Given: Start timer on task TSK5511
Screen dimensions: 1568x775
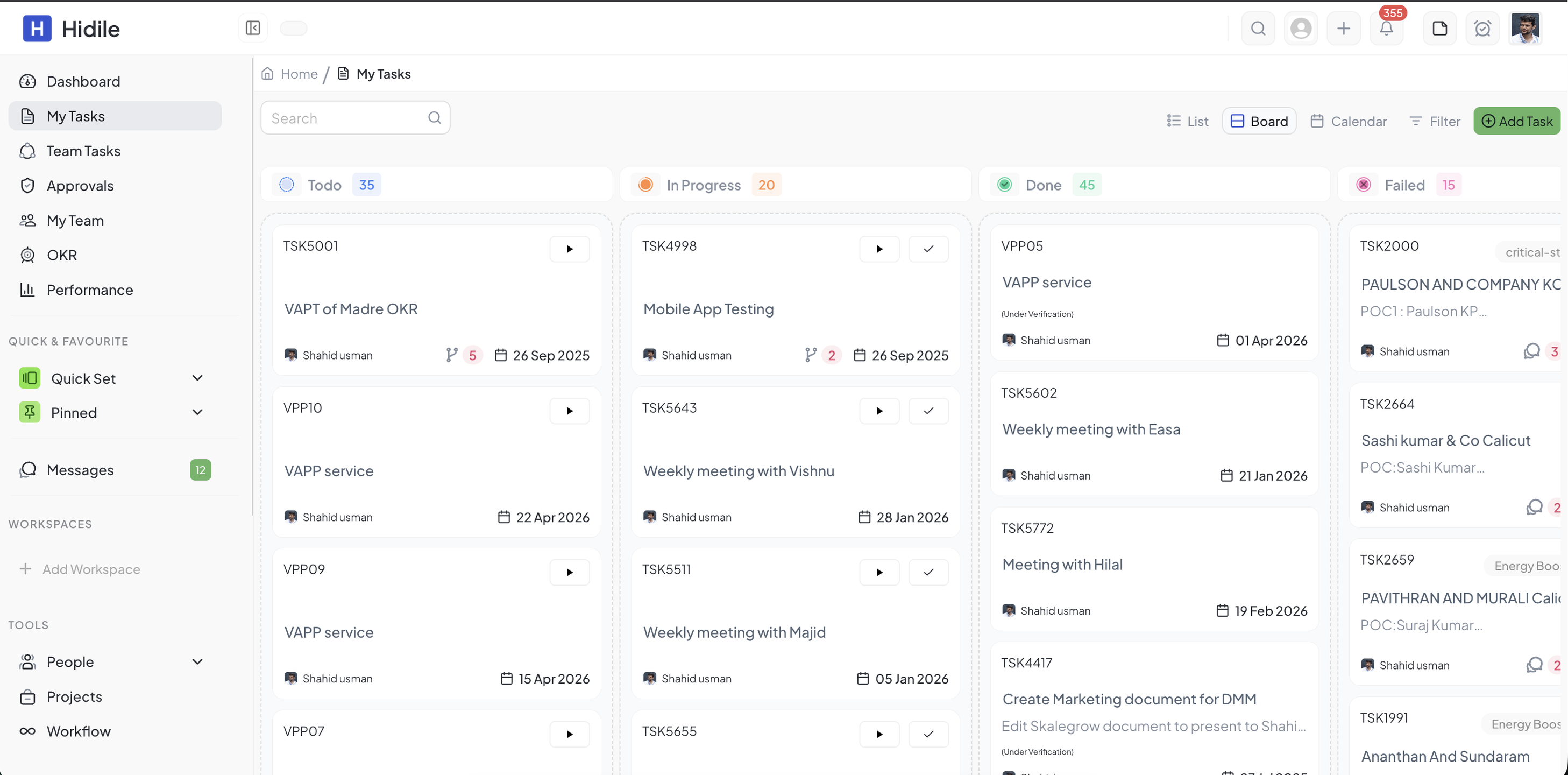Looking at the screenshot, I should pos(879,572).
